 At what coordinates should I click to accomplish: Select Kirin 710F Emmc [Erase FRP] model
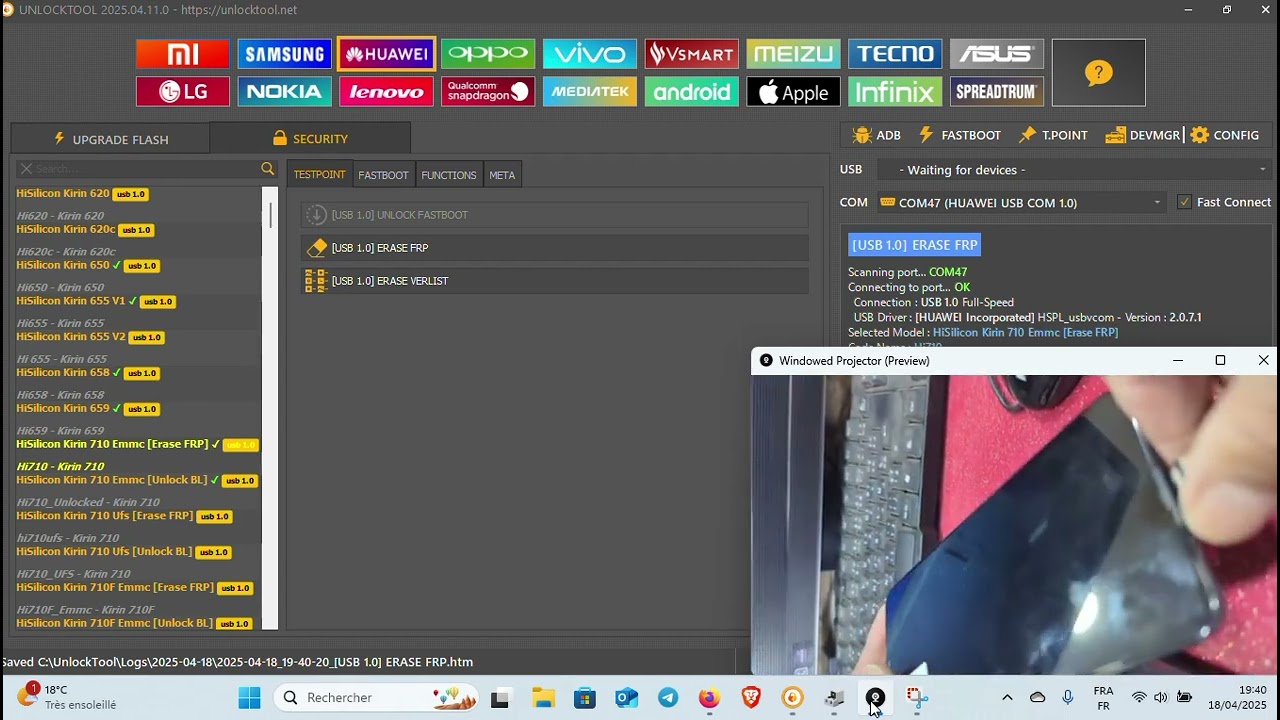133,588
